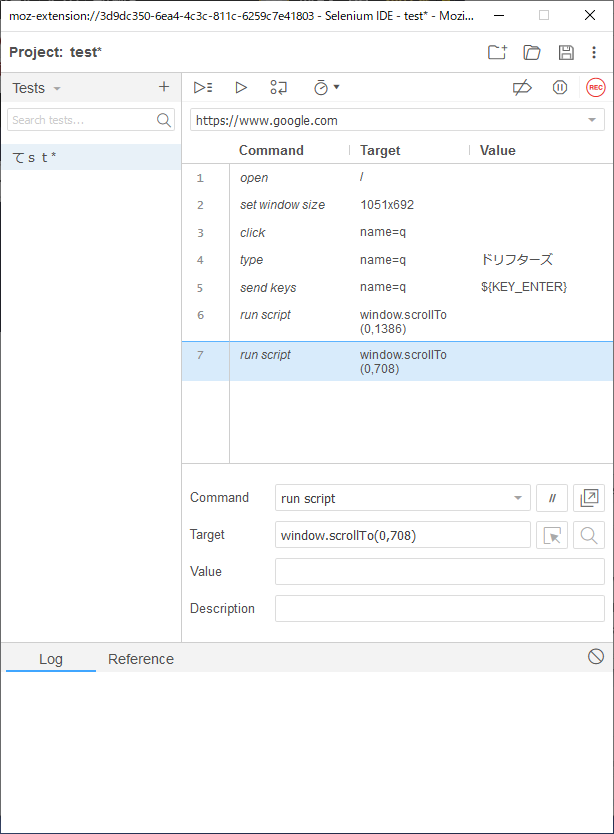Start recording with the REC button
This screenshot has width=614, height=834.
(596, 88)
